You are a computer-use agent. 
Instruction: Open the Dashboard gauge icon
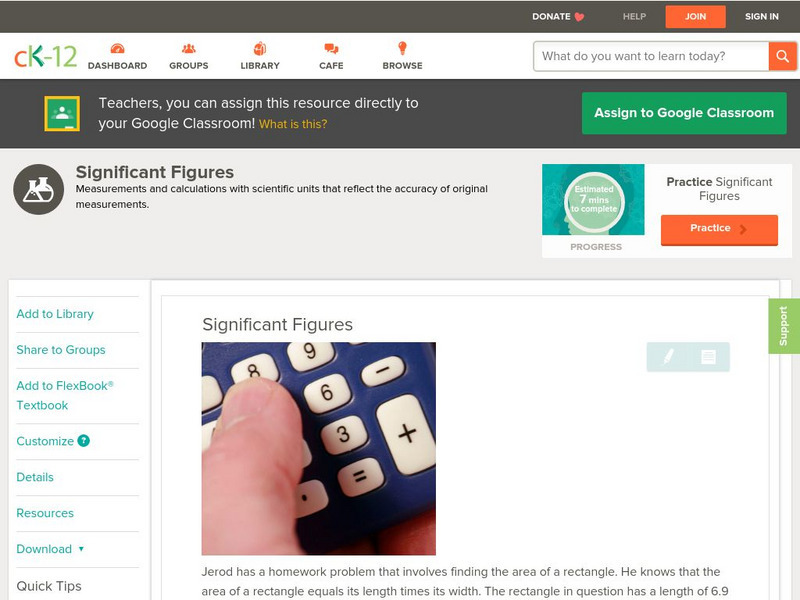(117, 48)
